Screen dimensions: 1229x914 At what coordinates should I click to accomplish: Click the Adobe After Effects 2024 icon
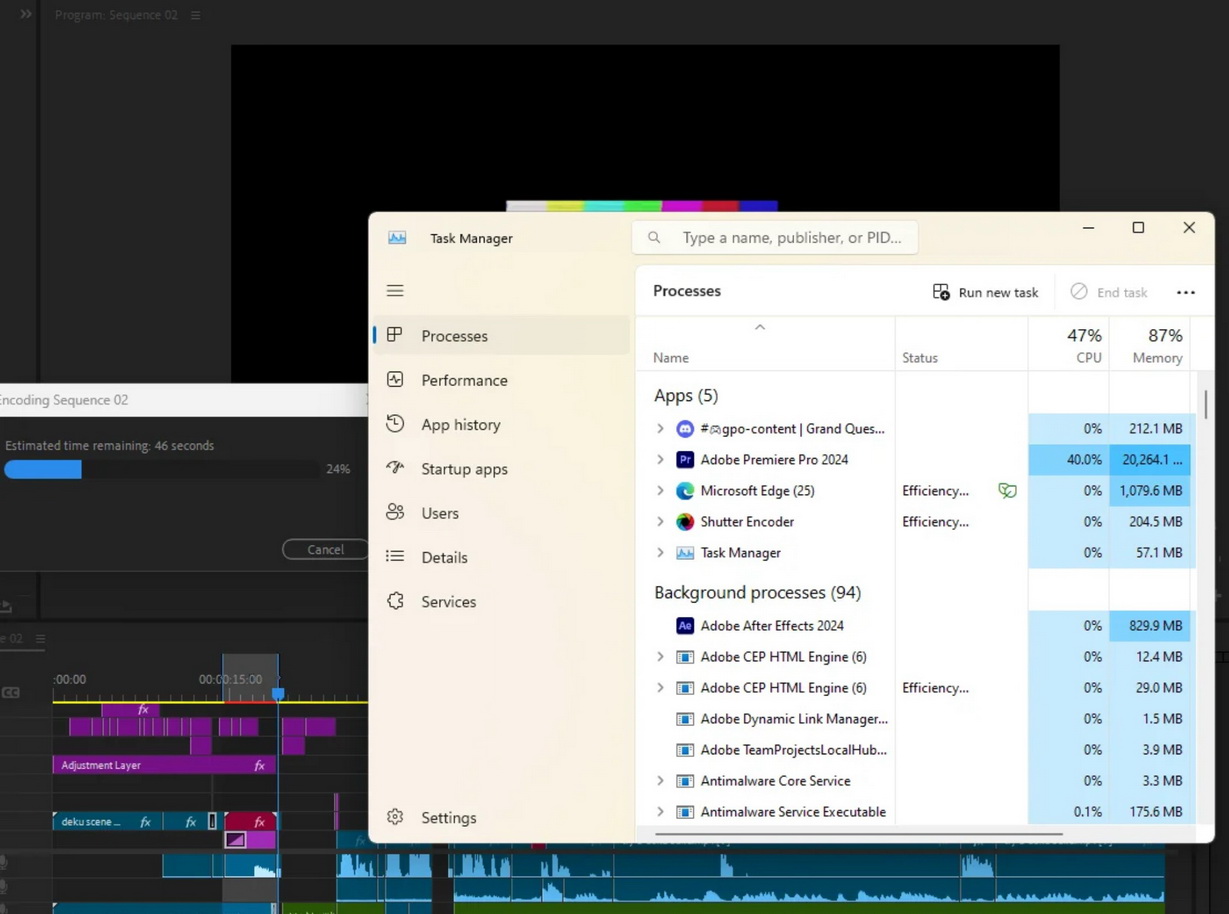point(685,626)
